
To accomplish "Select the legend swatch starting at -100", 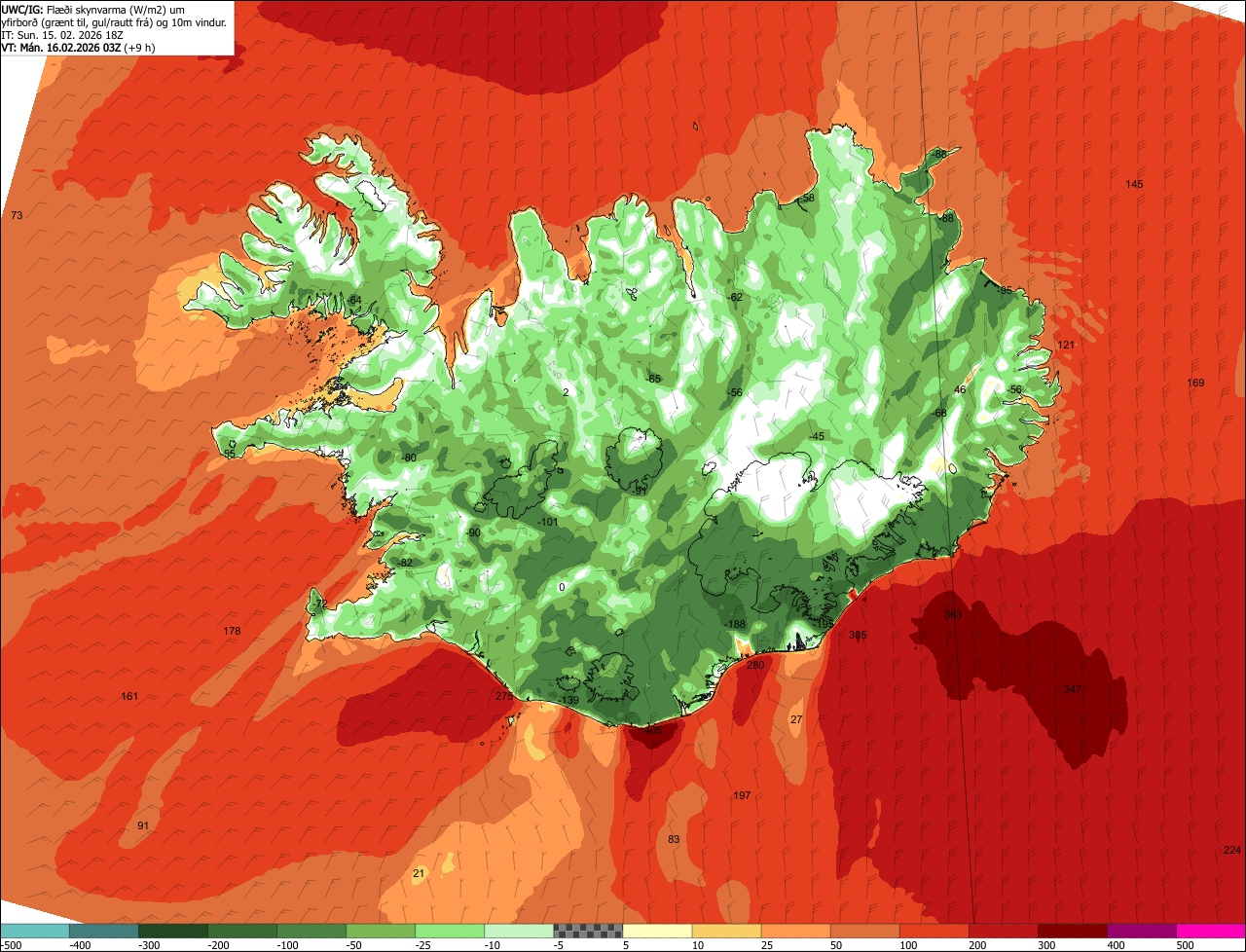I will 311,931.
